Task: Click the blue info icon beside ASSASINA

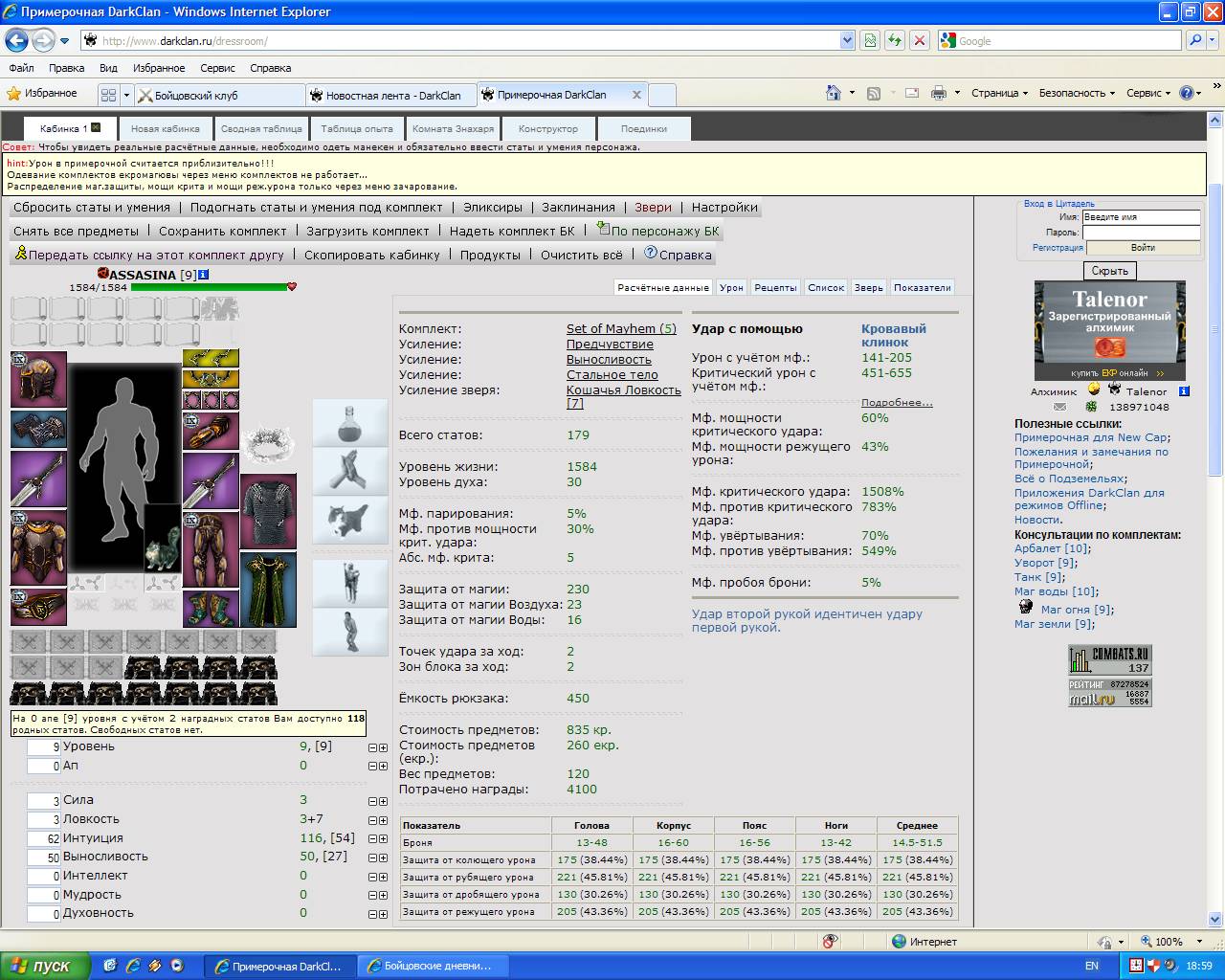Action: point(203,275)
